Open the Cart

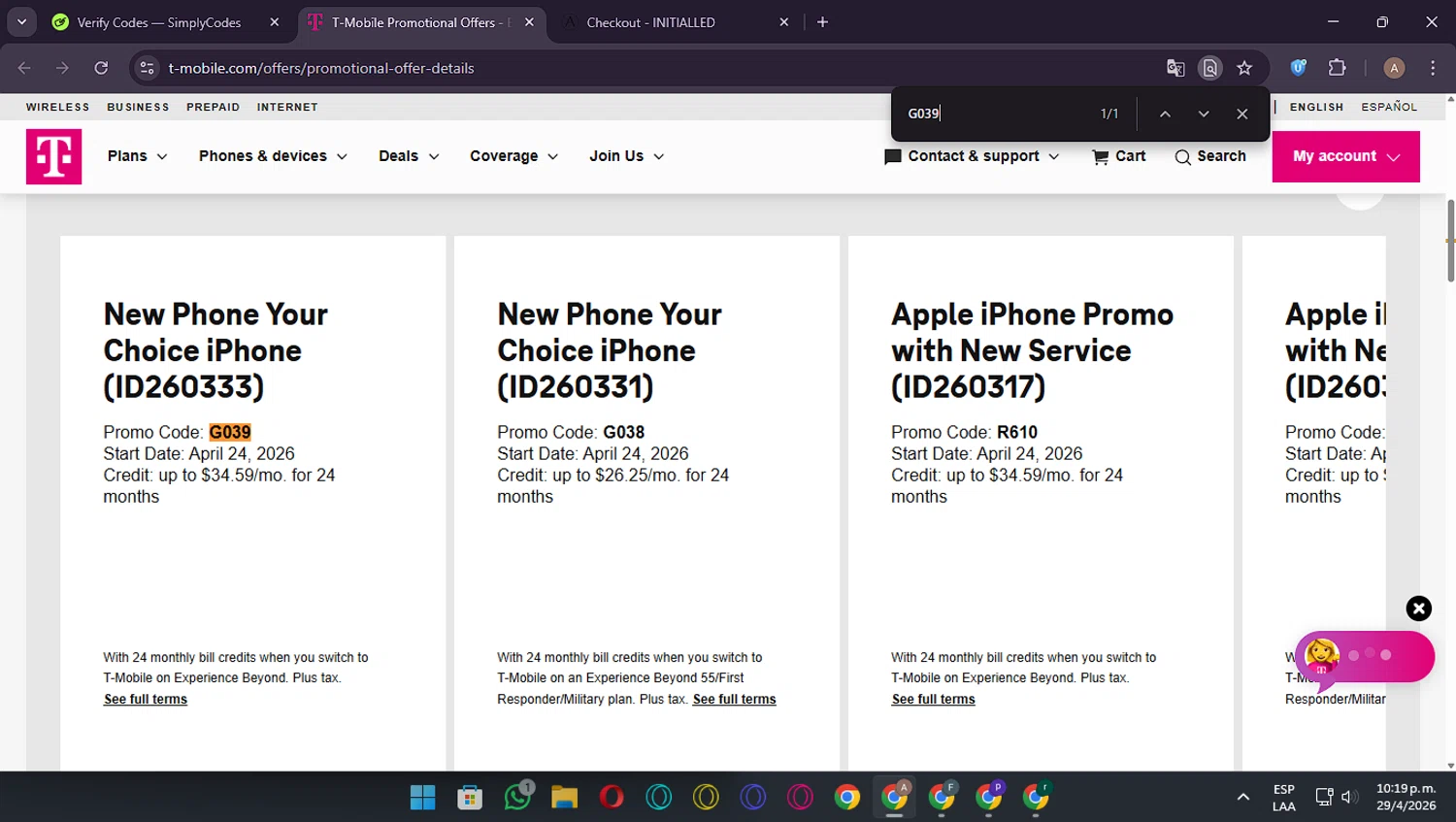[x=1118, y=156]
